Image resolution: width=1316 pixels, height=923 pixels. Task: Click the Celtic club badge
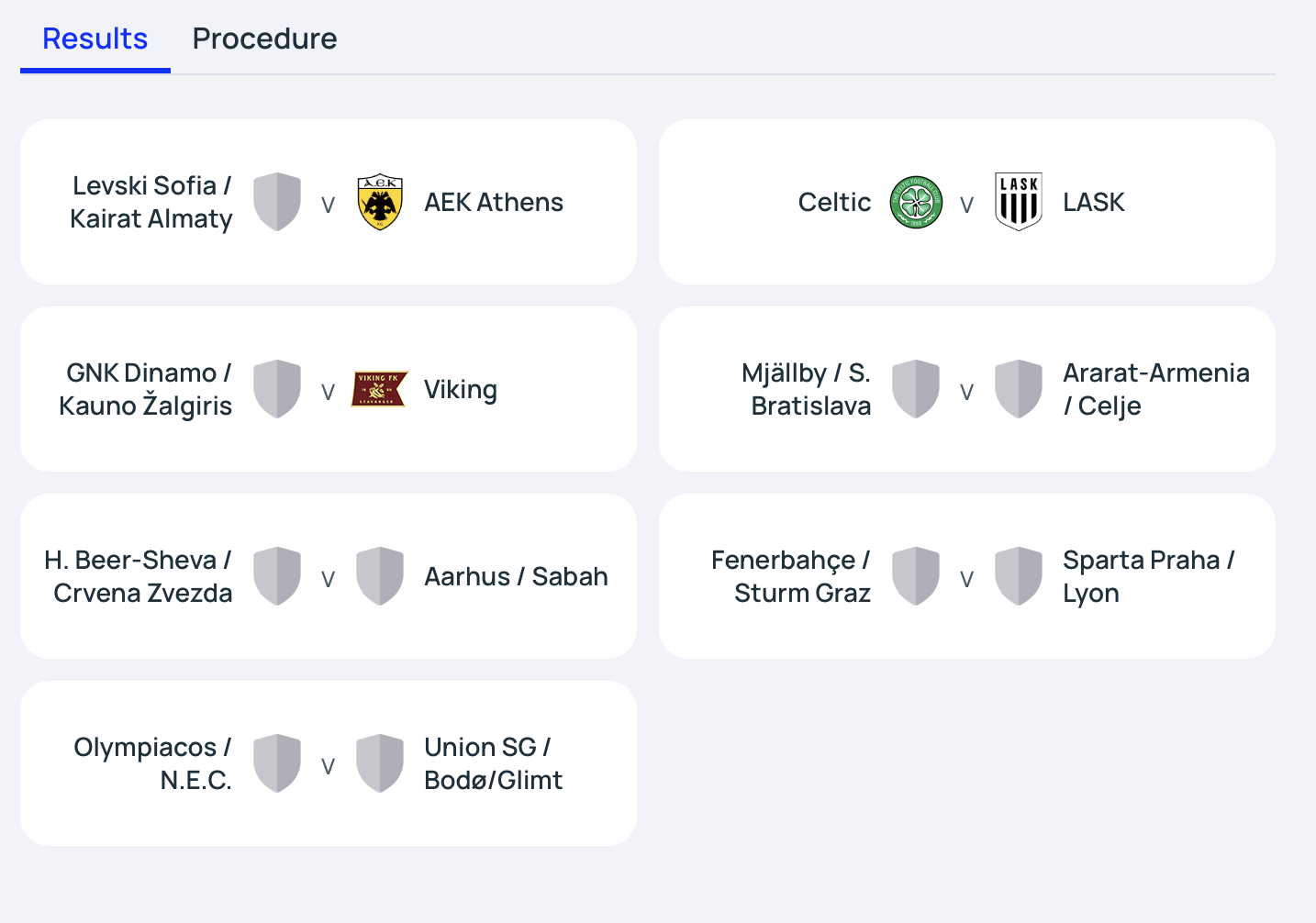(916, 202)
